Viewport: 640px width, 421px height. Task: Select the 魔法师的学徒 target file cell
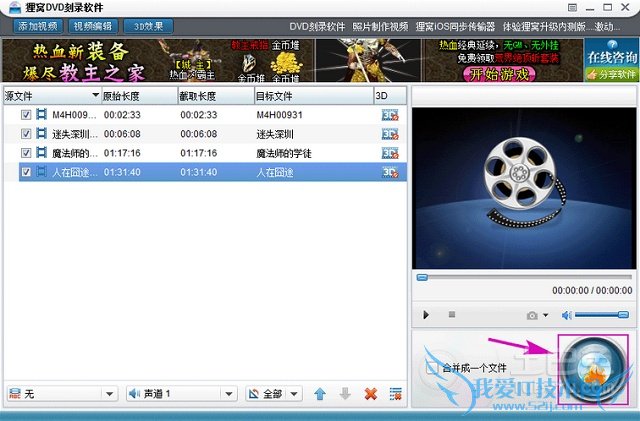pyautogui.click(x=284, y=154)
